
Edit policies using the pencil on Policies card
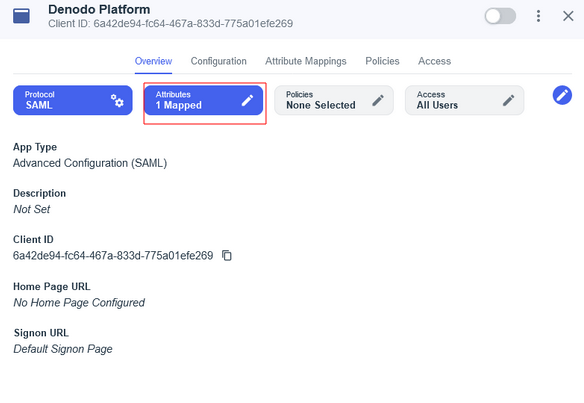pyautogui.click(x=378, y=100)
